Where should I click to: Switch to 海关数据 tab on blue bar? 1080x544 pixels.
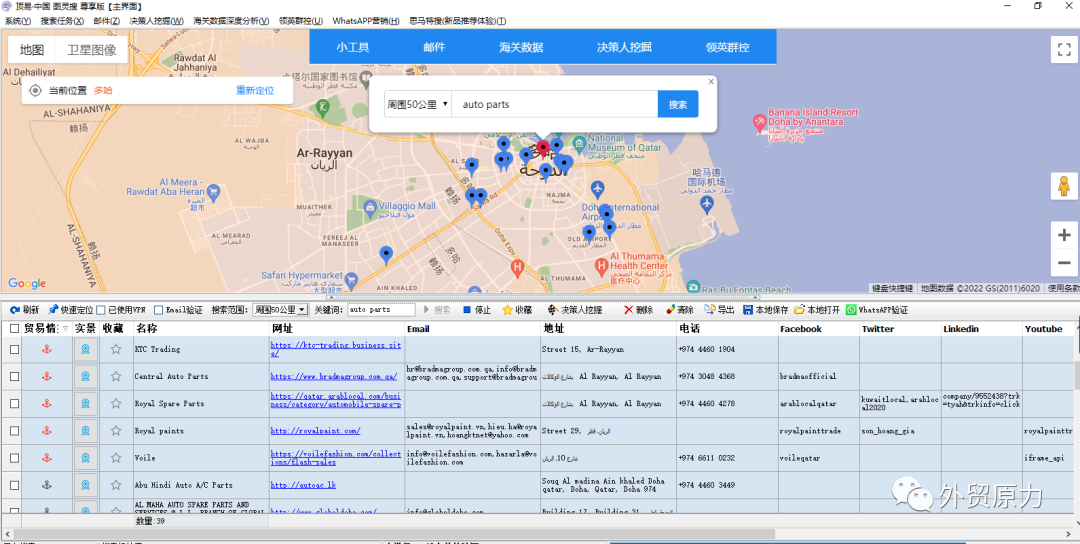point(521,48)
